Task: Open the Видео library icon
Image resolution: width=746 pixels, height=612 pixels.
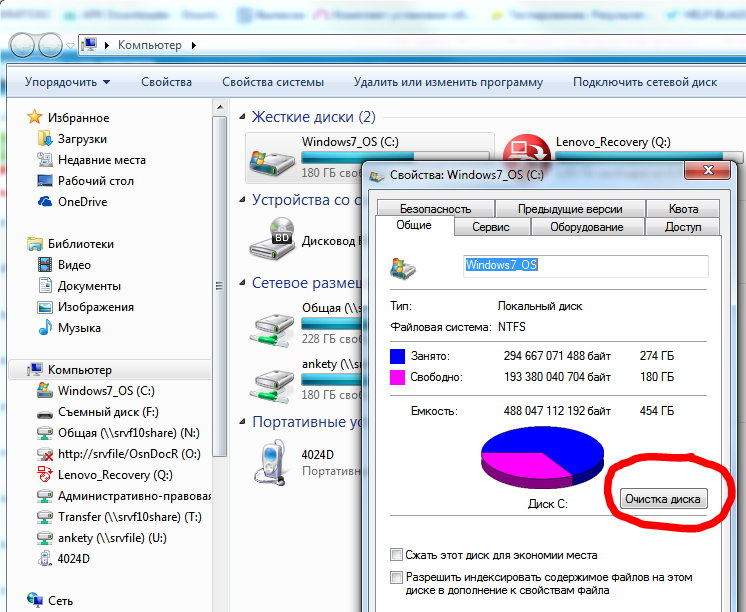Action: point(45,265)
